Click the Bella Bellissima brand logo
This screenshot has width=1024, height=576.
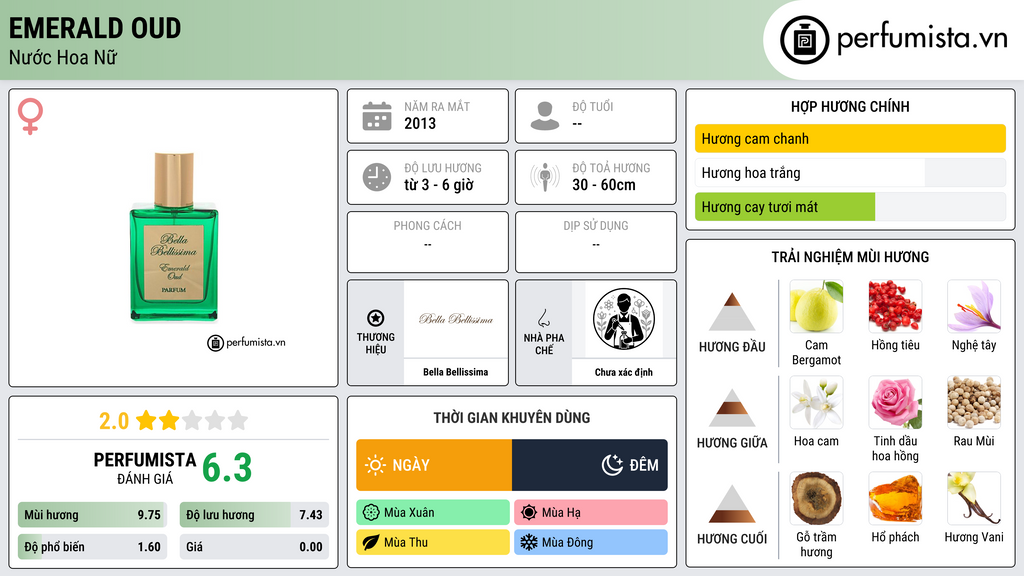click(456, 319)
